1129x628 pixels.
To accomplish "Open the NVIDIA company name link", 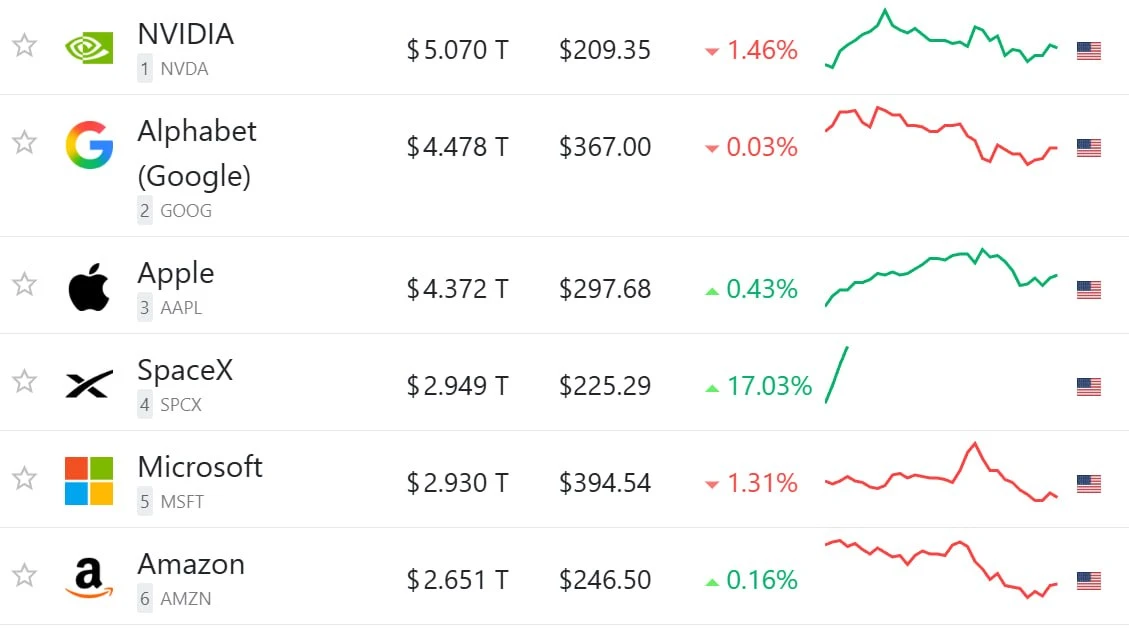I will click(186, 34).
